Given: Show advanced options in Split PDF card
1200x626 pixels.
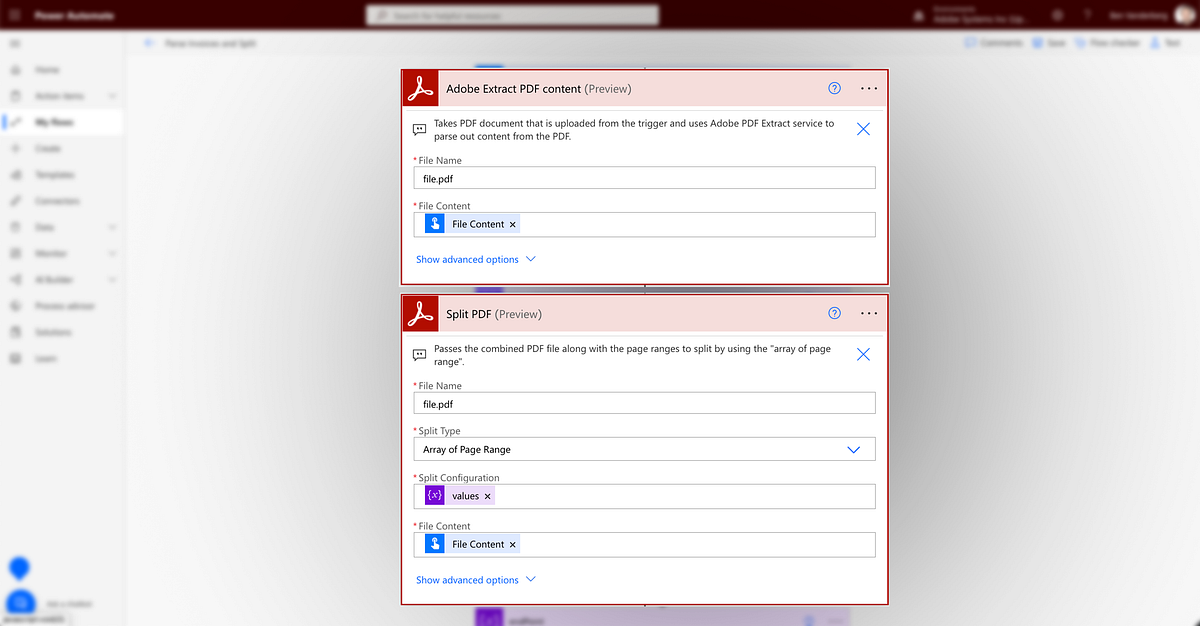Looking at the screenshot, I should click(x=467, y=580).
